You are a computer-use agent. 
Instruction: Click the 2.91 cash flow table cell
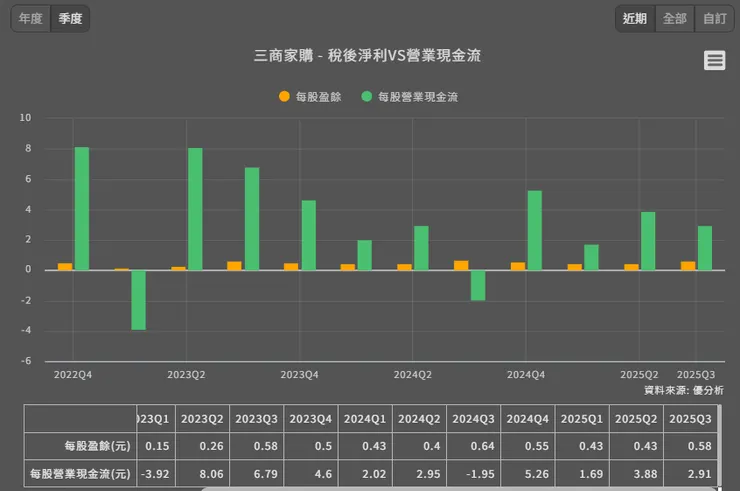coord(690,474)
